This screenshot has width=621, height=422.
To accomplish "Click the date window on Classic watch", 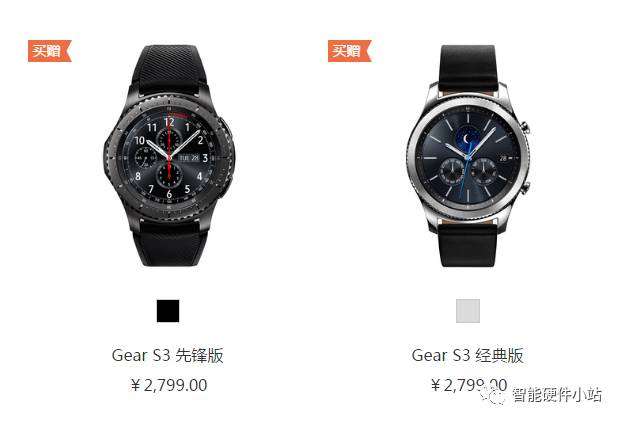I will (x=503, y=158).
